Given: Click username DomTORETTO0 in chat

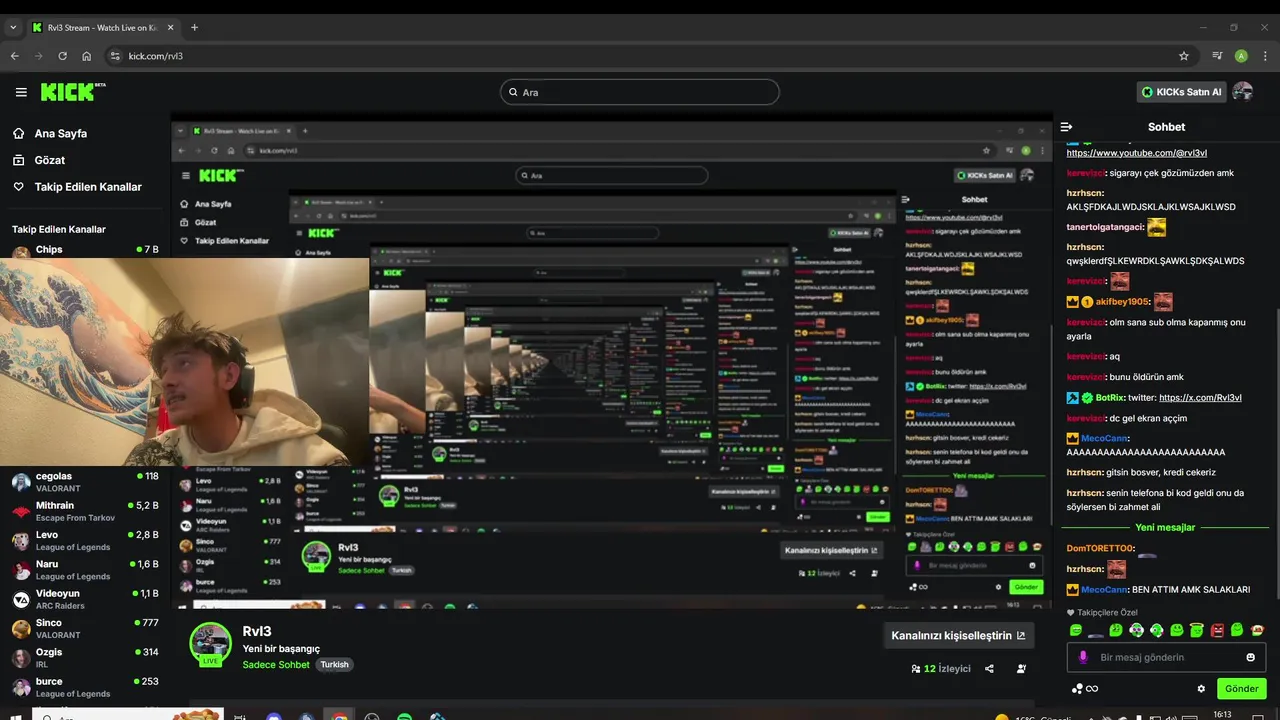Looking at the screenshot, I should click(x=1100, y=549).
